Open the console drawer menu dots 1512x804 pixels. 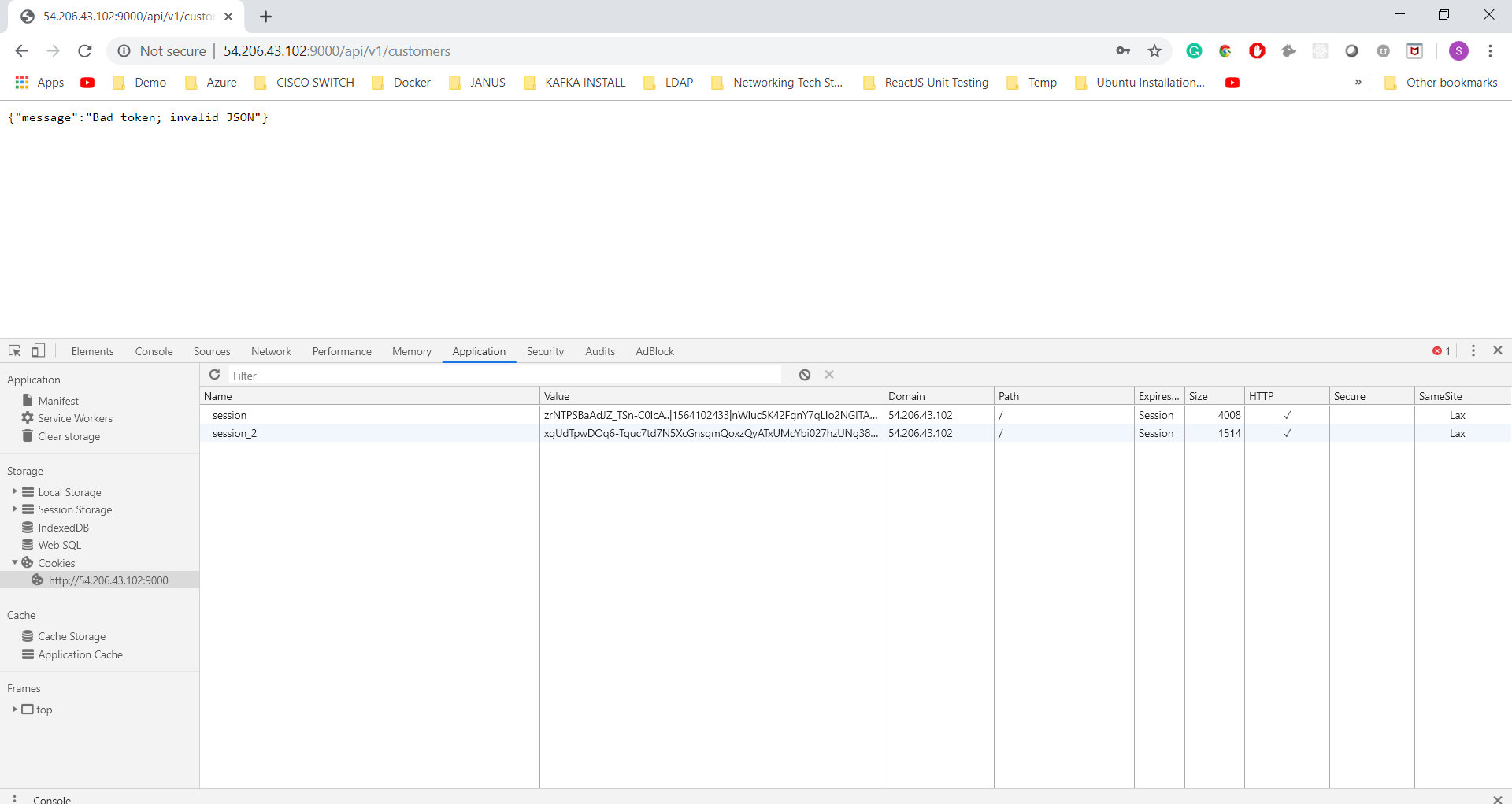14,798
